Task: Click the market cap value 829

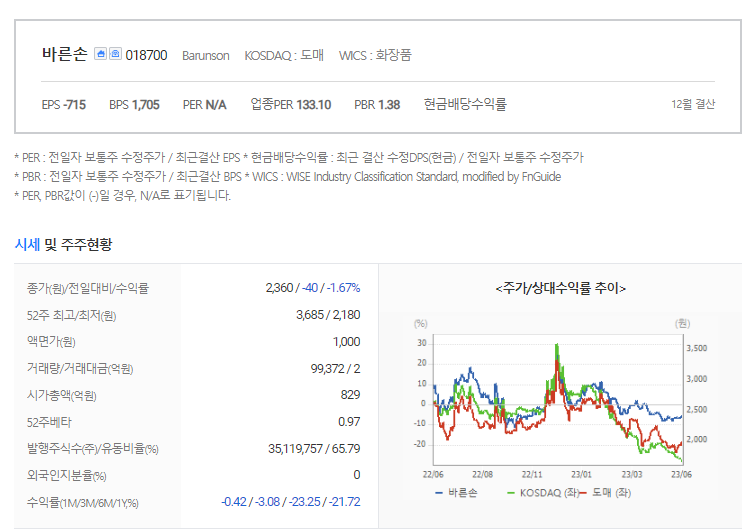Action: click(350, 395)
